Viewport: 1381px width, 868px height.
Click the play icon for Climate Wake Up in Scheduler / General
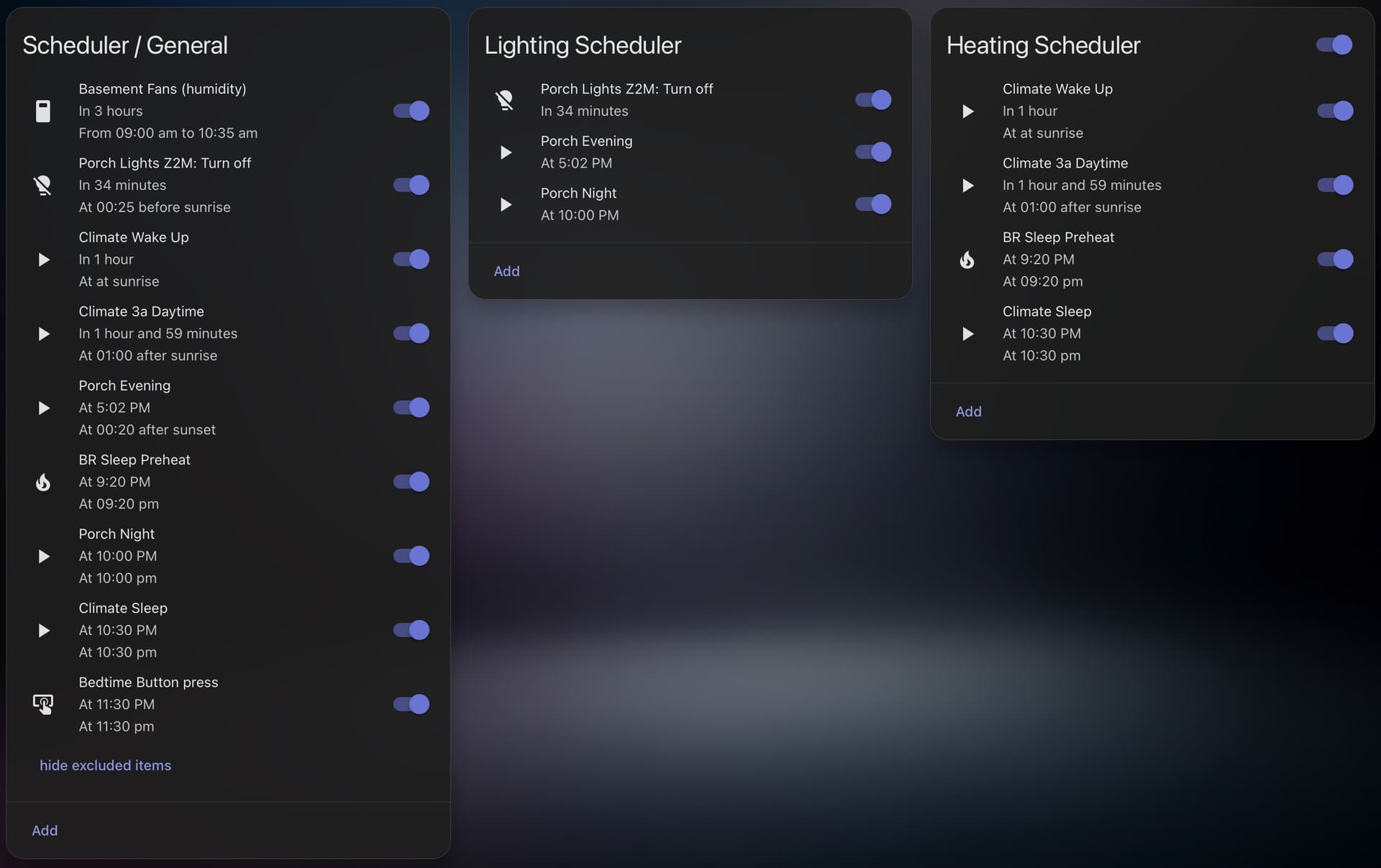43,260
